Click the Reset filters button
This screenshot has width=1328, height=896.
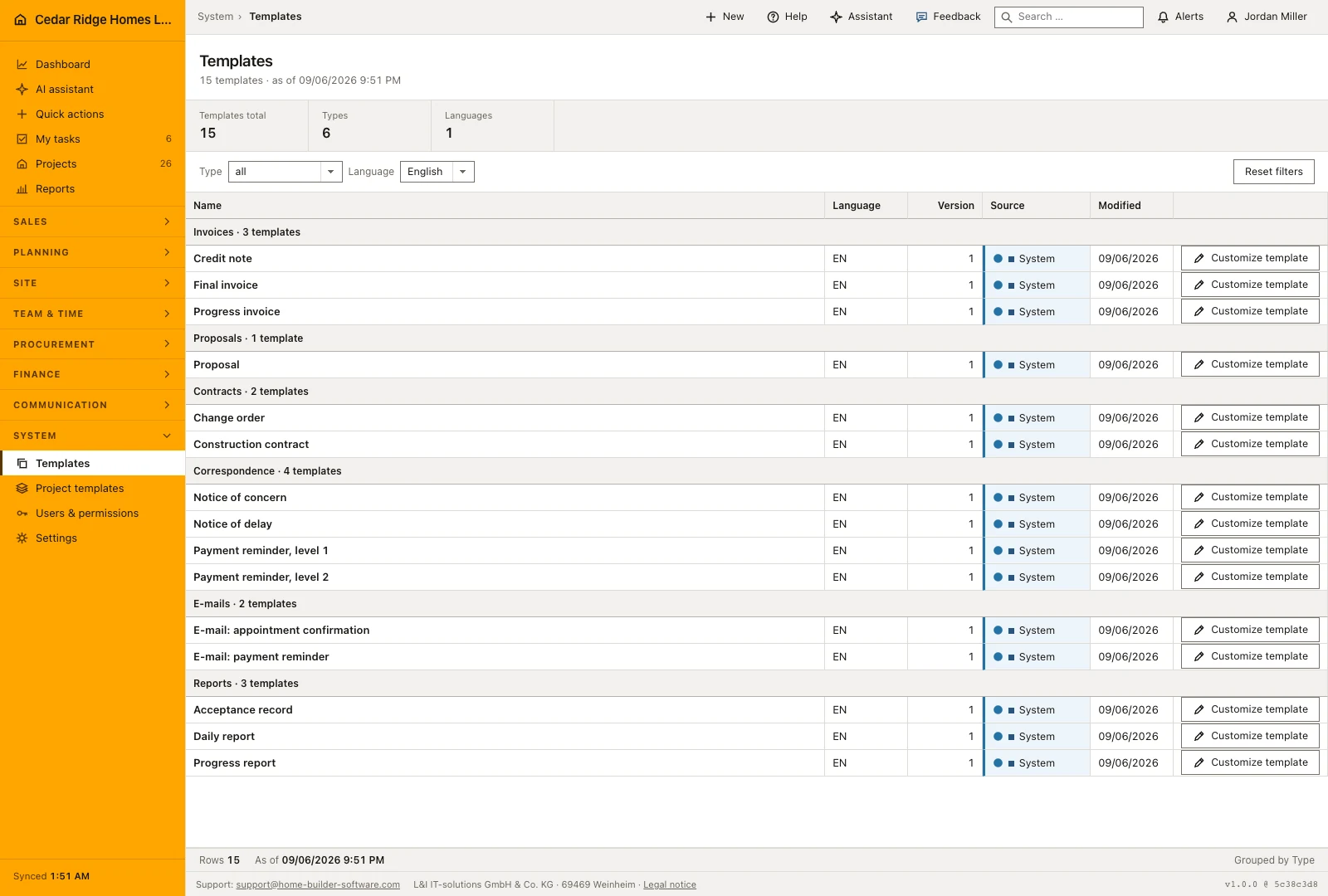point(1273,172)
